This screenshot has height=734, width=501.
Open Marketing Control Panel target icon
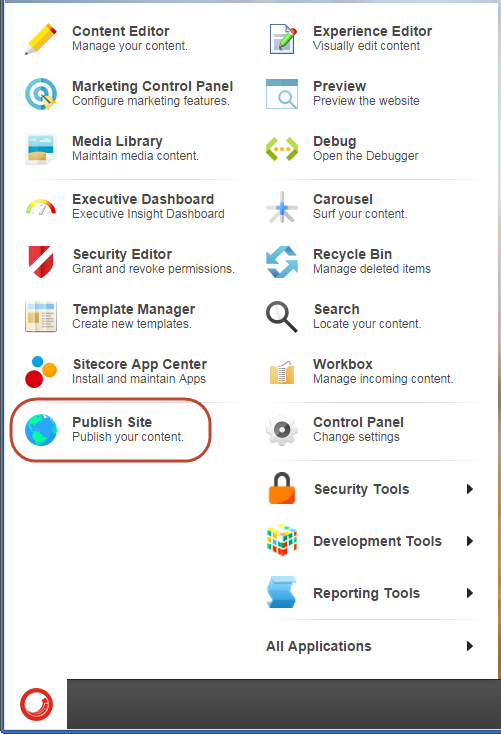point(41,94)
